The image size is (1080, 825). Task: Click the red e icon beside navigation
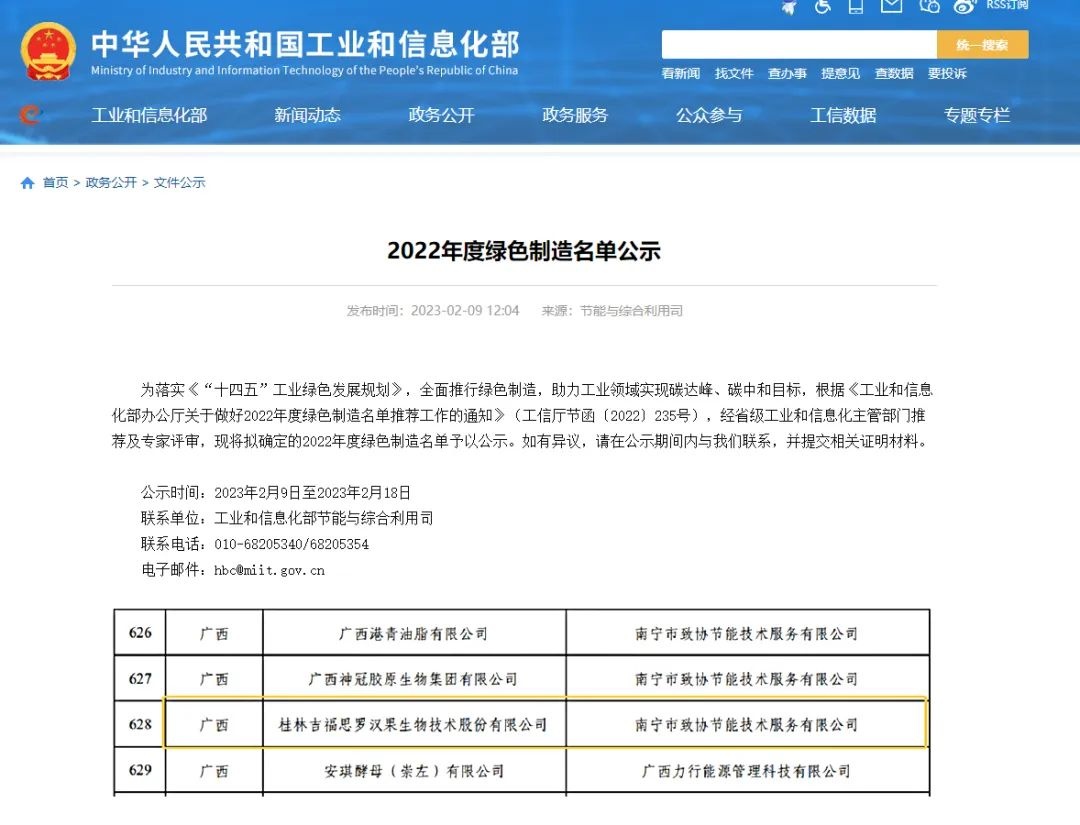pos(30,114)
